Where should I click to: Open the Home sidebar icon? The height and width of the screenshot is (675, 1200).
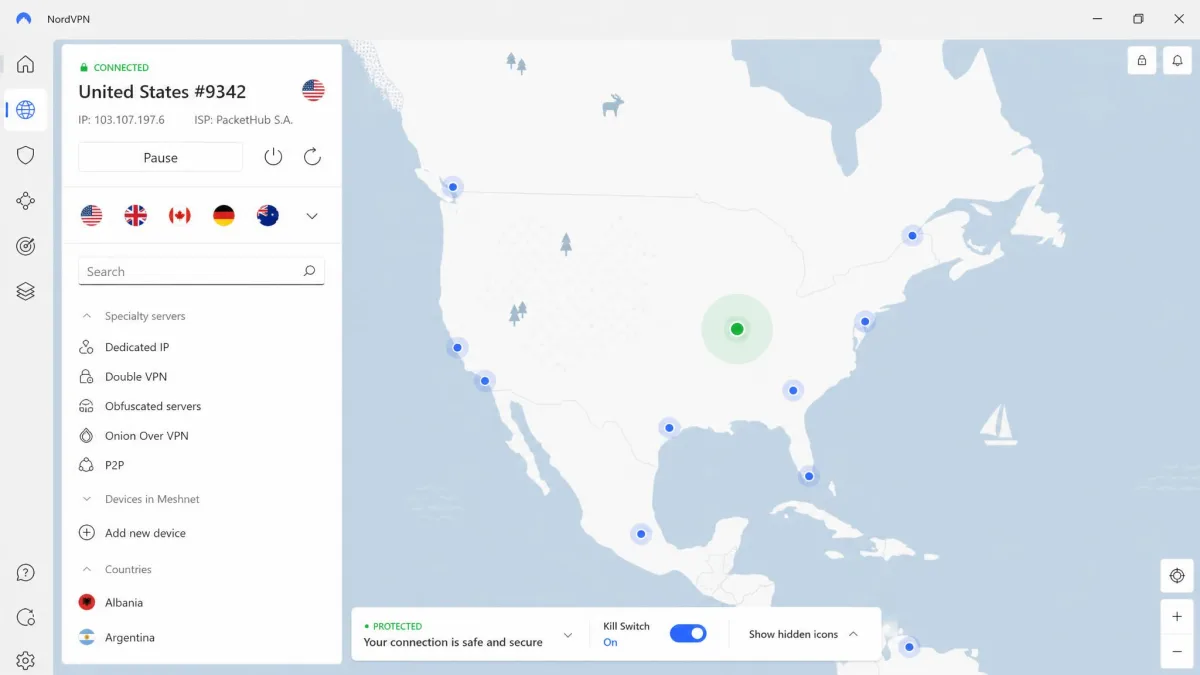point(26,64)
